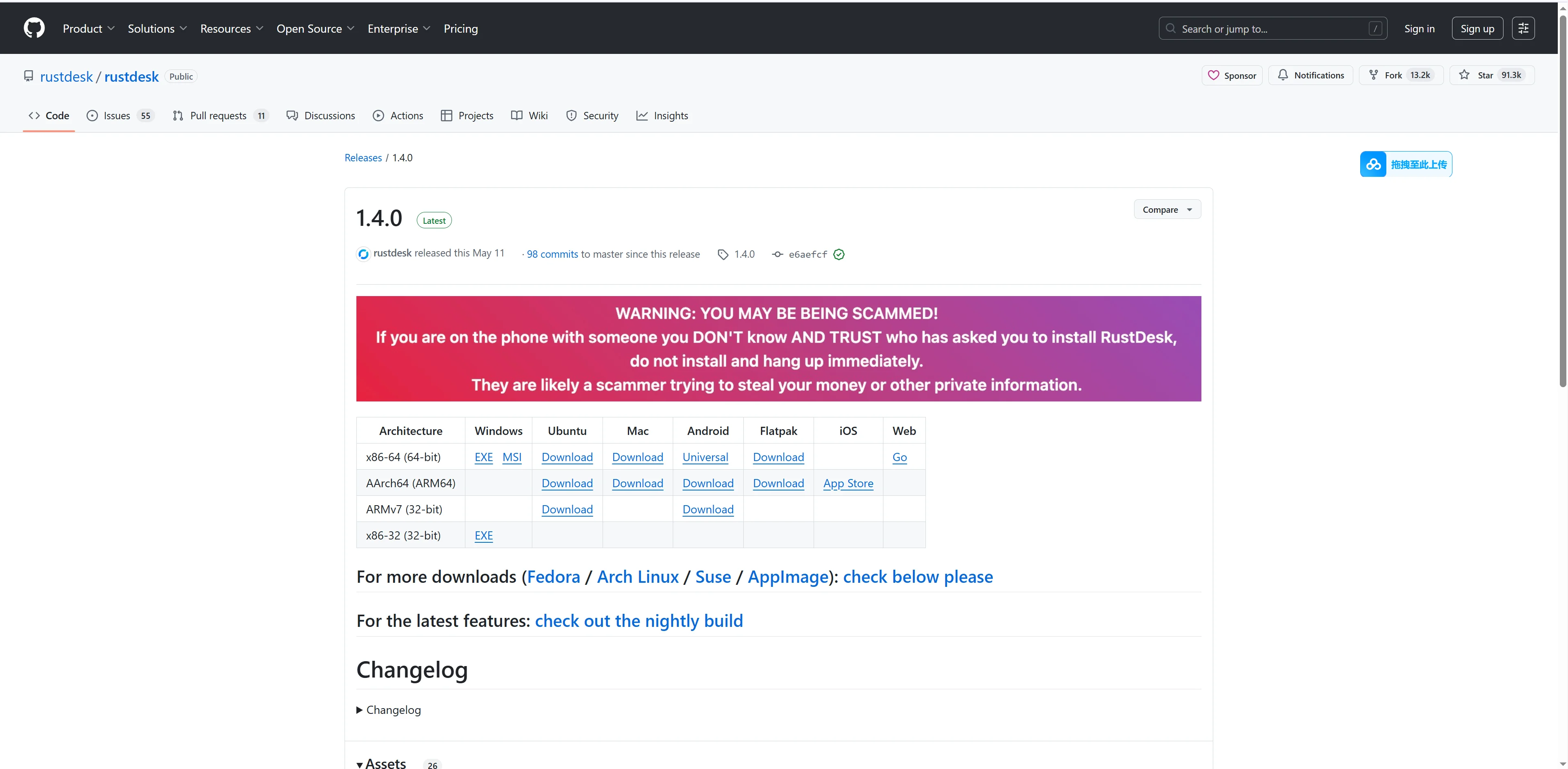
Task: Fork the rustdesk repository
Action: click(1401, 76)
